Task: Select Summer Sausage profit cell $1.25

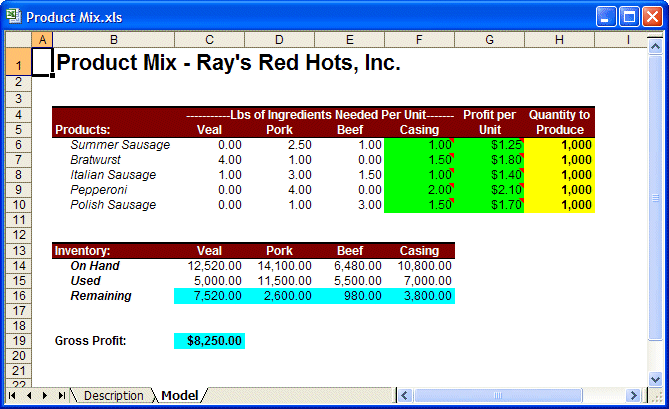Action: coord(489,145)
